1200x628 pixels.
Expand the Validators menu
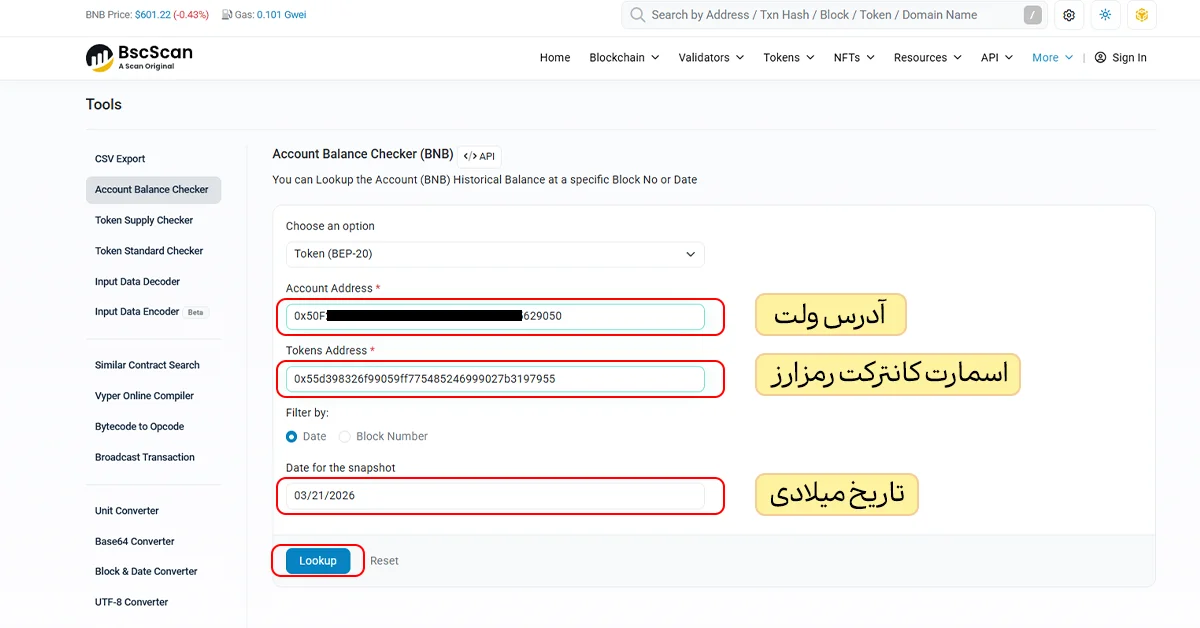711,58
